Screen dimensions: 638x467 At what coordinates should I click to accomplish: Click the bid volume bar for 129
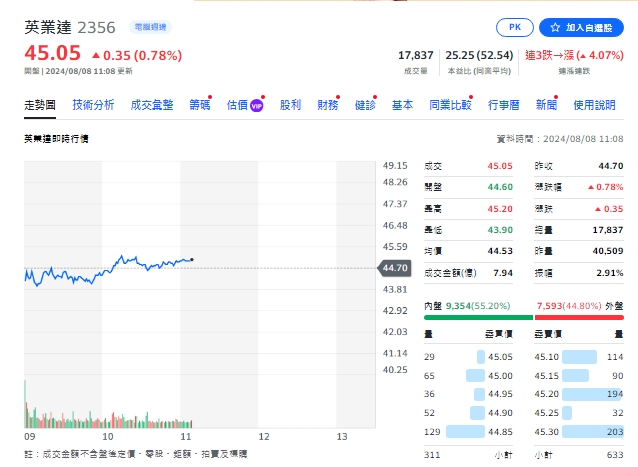pyautogui.click(x=465, y=431)
